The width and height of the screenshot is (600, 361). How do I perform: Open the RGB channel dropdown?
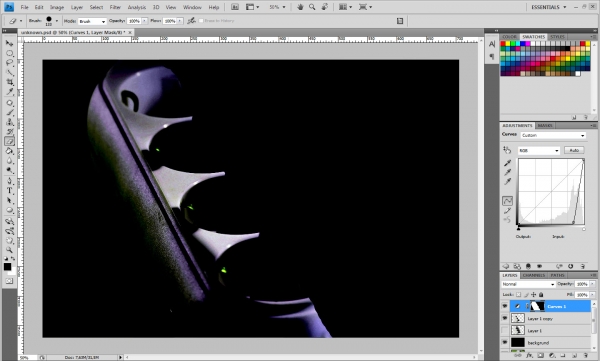click(x=539, y=150)
